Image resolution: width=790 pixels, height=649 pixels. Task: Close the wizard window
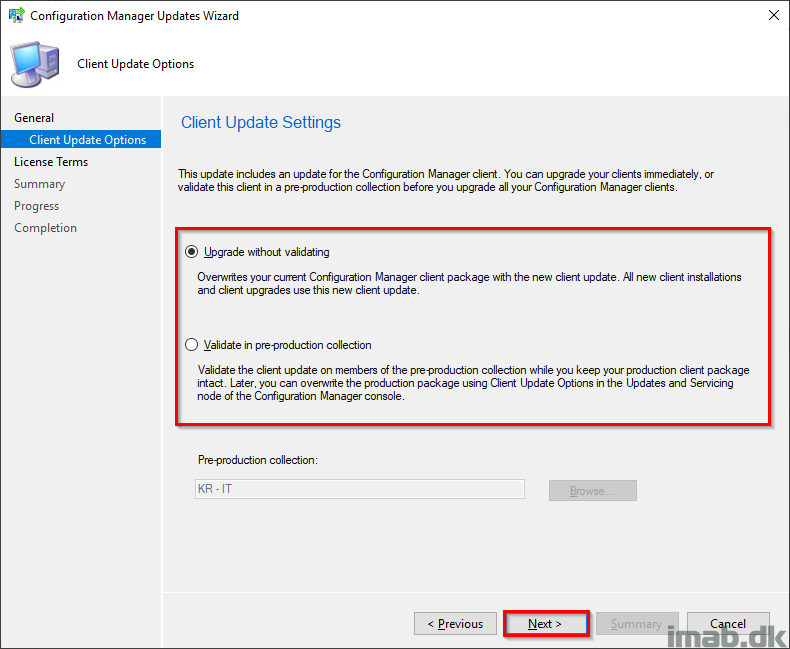(x=774, y=15)
